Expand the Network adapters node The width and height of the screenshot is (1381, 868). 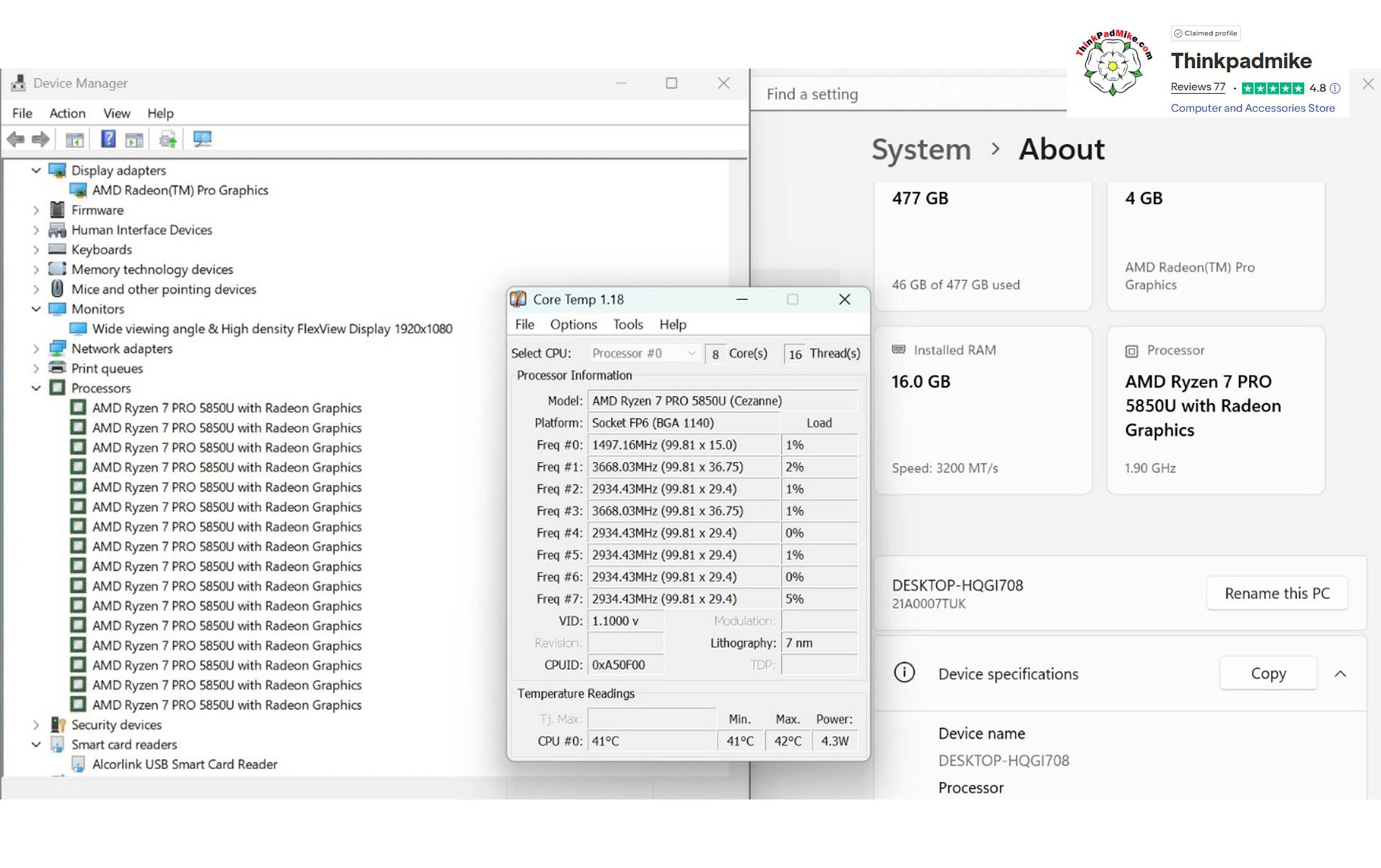coord(35,348)
